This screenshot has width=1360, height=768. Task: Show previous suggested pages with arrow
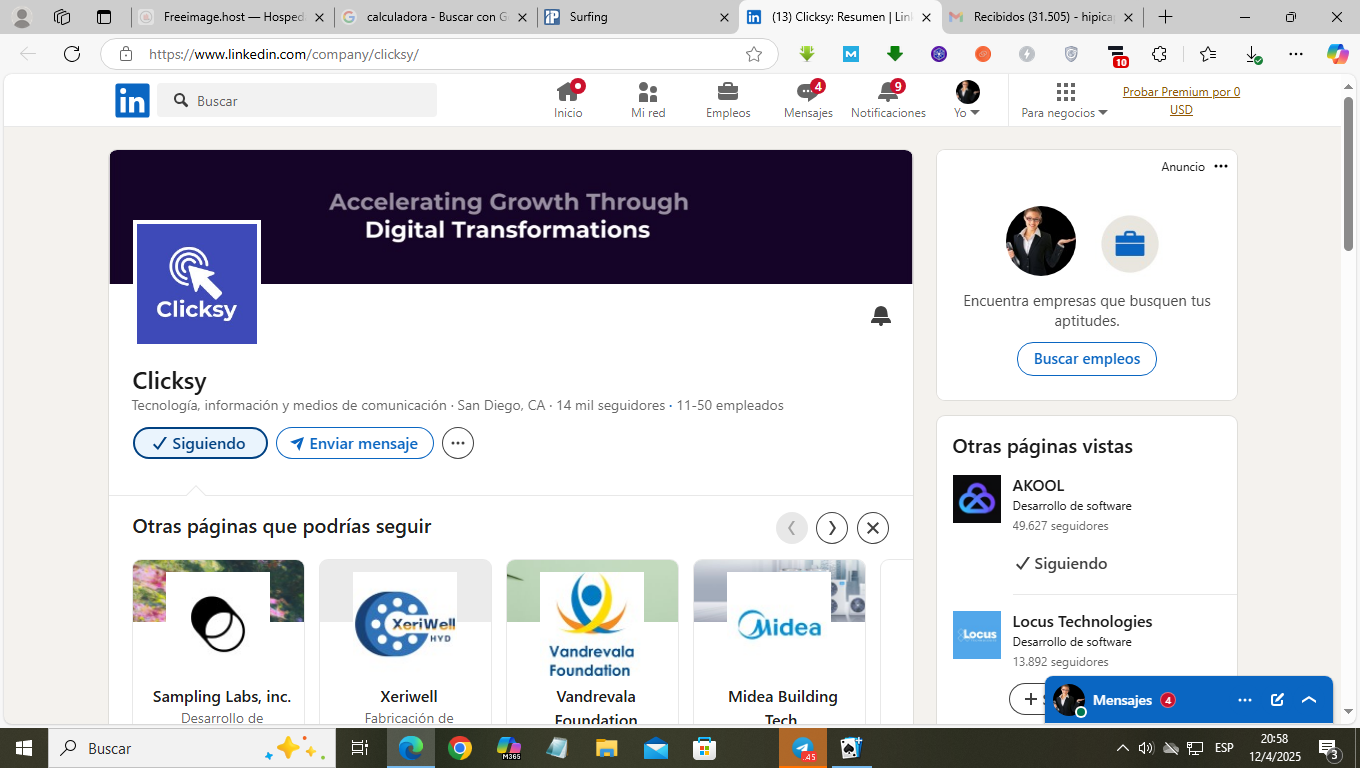[792, 527]
